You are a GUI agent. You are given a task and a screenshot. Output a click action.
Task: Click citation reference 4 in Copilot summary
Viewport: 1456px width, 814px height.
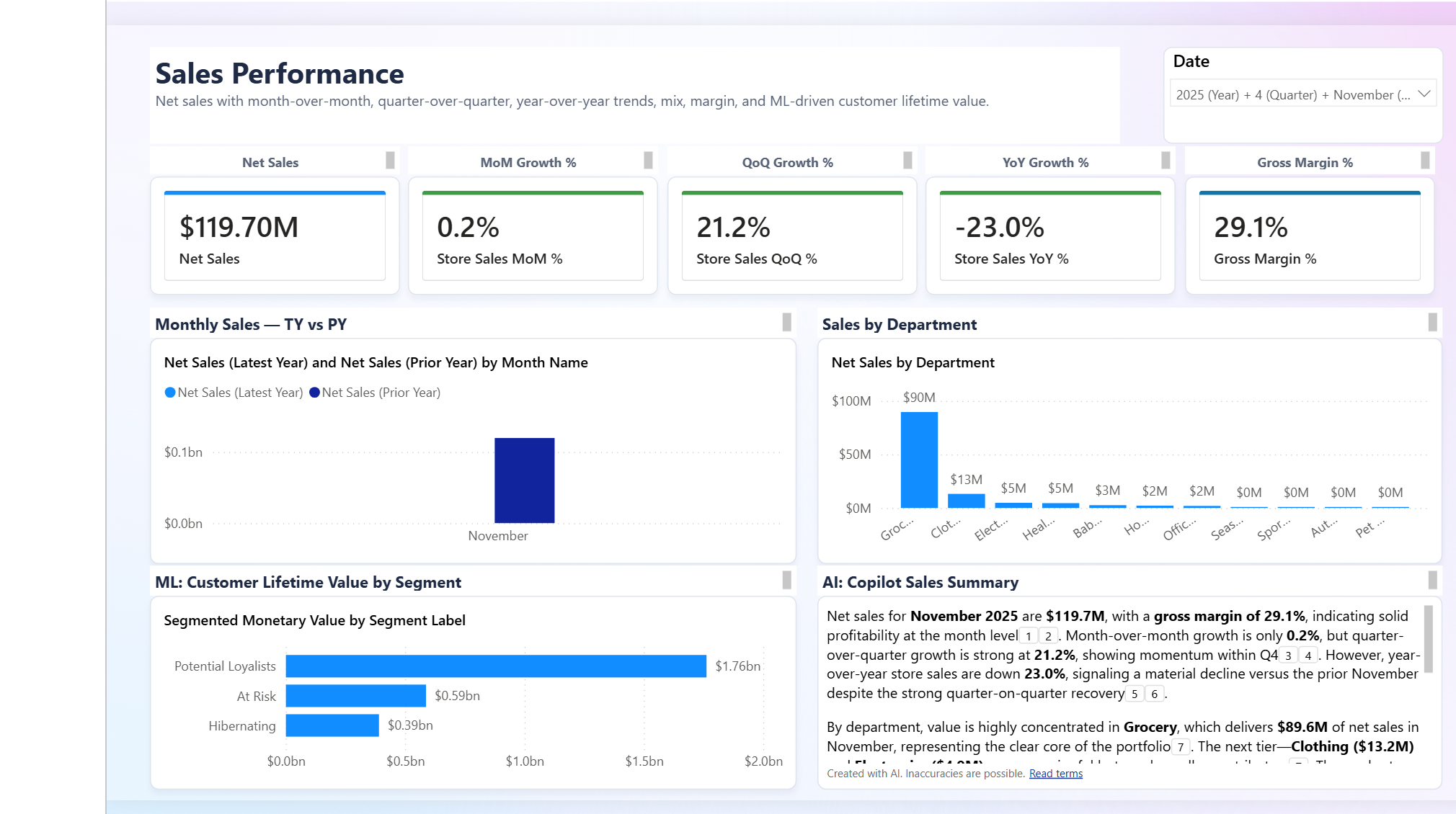click(x=1308, y=656)
